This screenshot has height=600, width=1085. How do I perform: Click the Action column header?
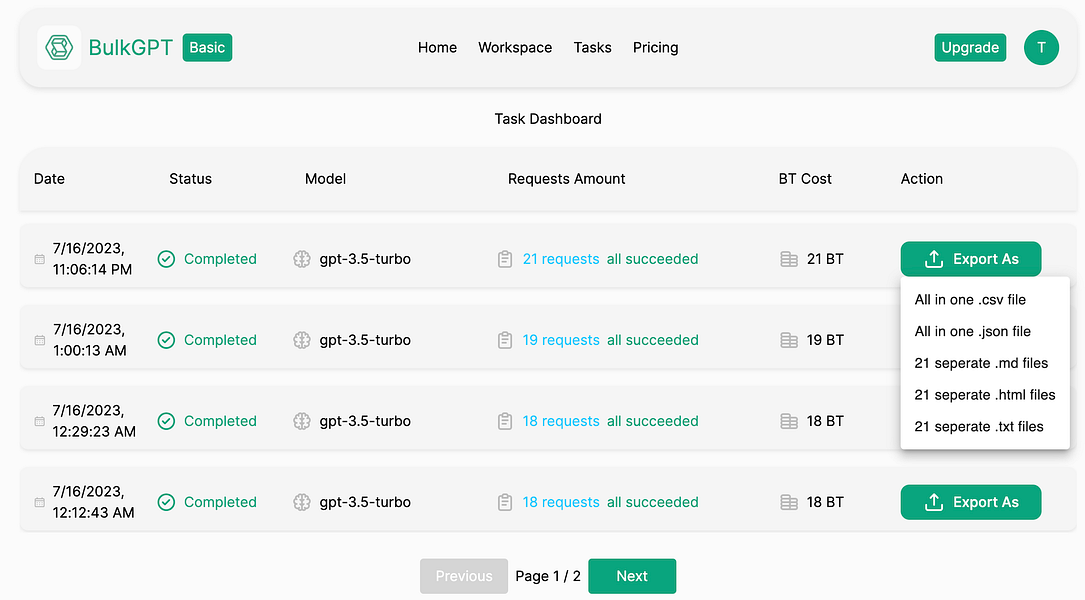[922, 179]
